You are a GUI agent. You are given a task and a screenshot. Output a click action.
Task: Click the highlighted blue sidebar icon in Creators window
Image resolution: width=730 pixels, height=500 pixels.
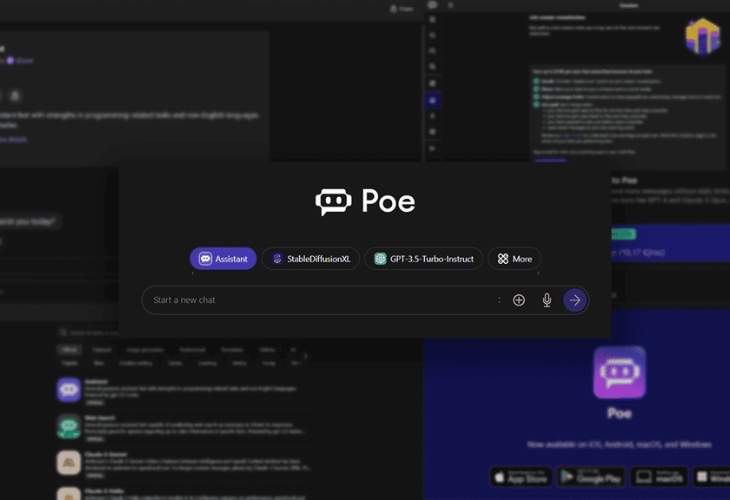433,100
